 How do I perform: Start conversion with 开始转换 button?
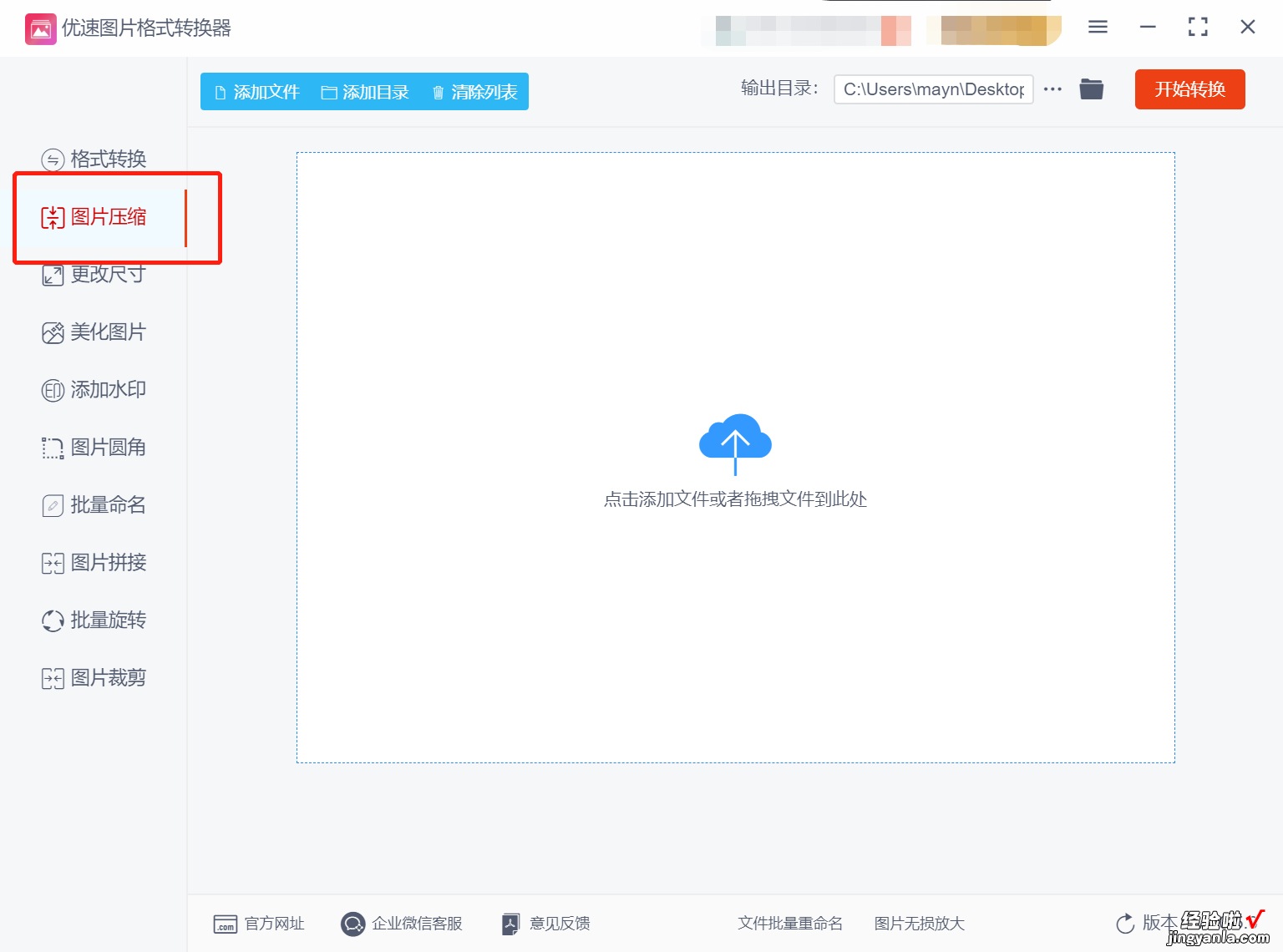pyautogui.click(x=1190, y=89)
